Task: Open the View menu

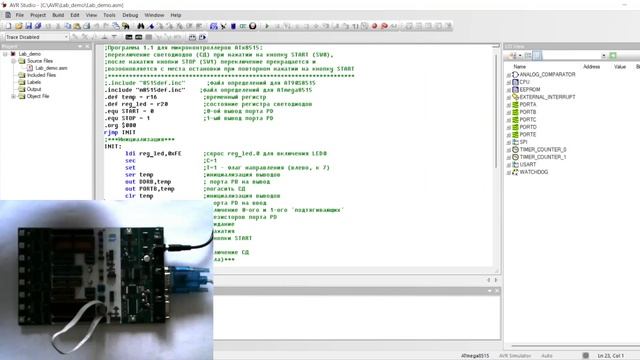Action: 91,15
